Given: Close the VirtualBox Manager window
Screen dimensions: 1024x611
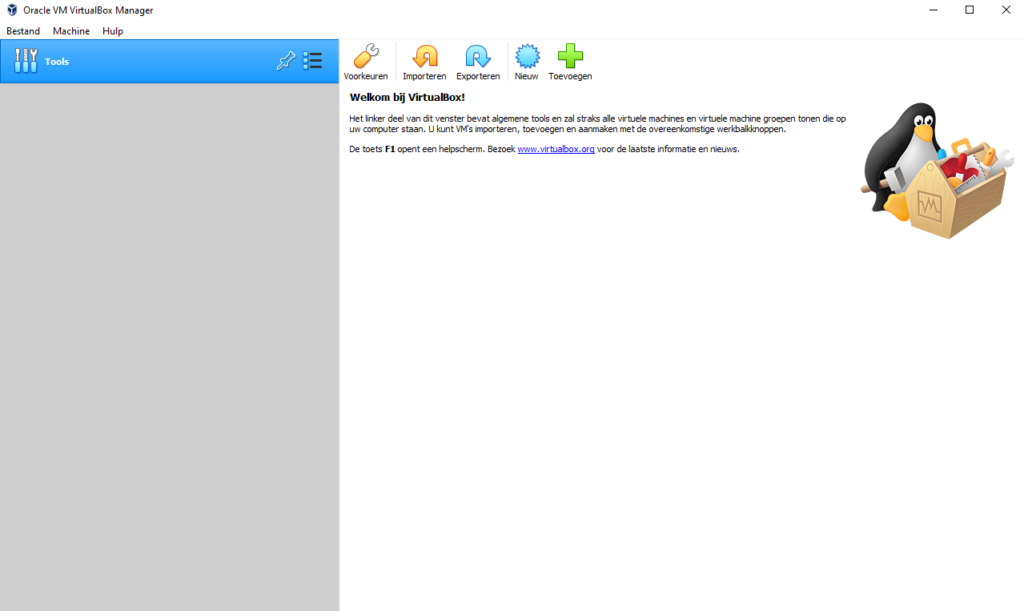Looking at the screenshot, I should click(x=1006, y=10).
